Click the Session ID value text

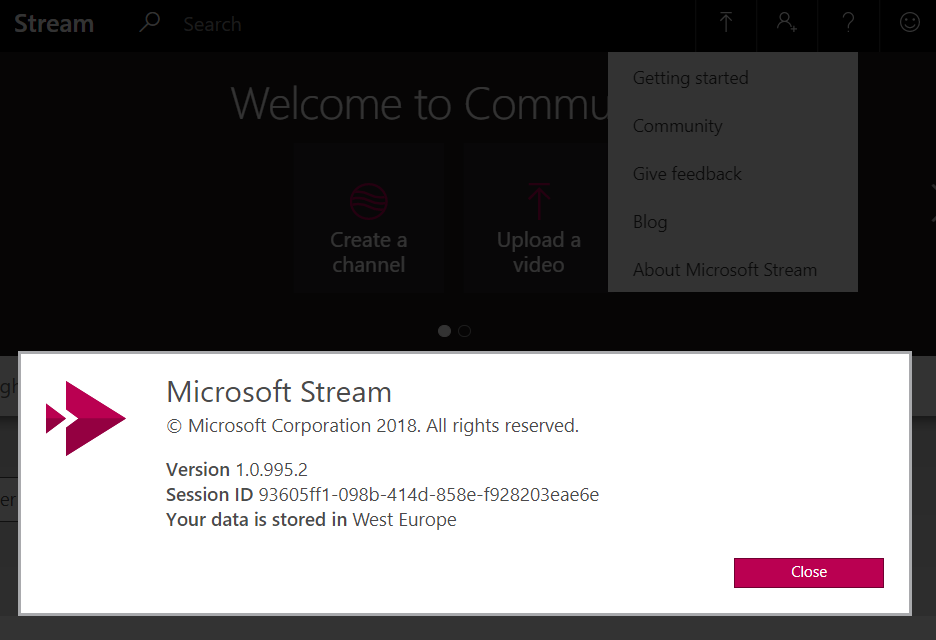(x=428, y=494)
